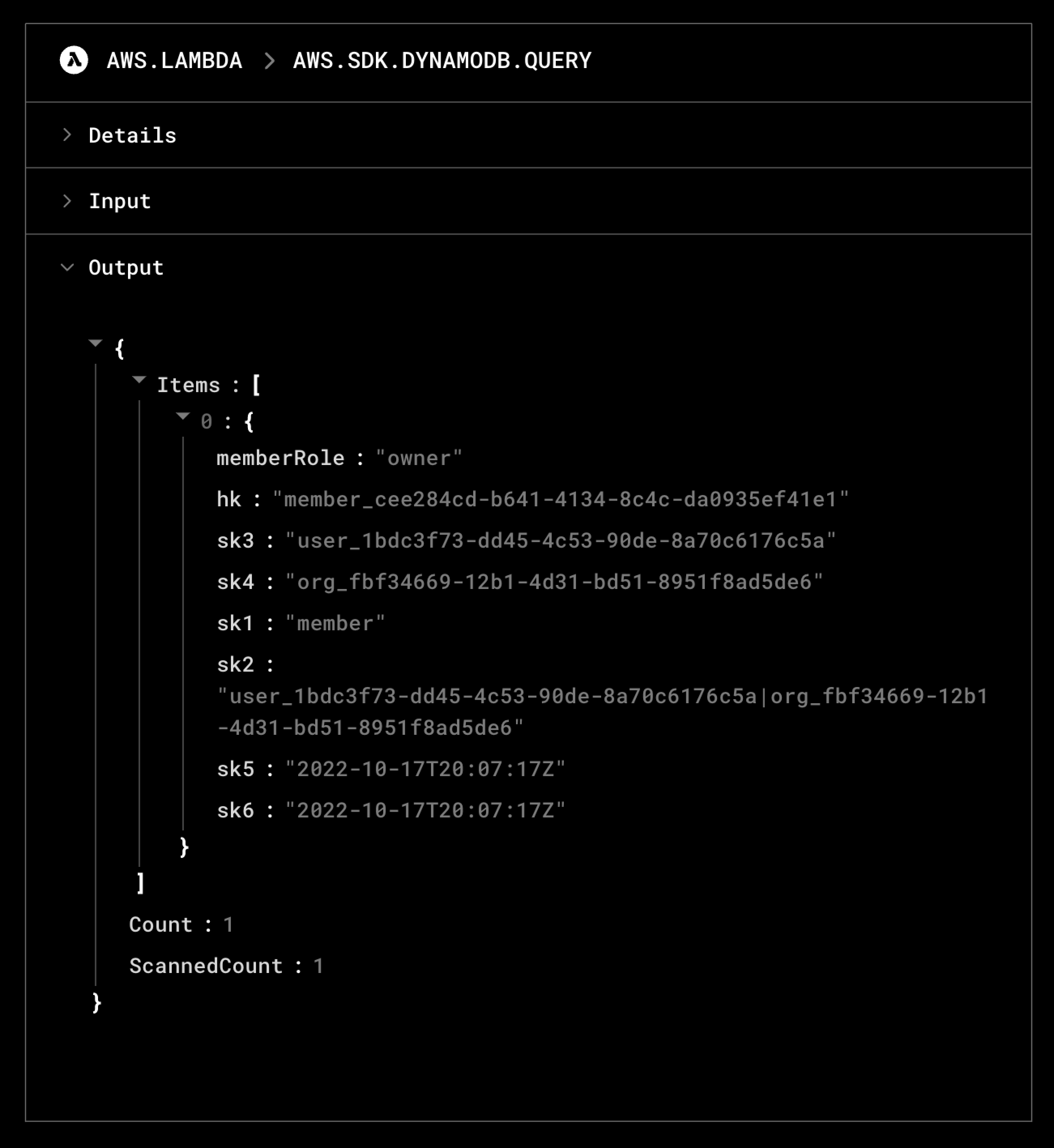
Task: Click the AWS Lambda logo icon
Action: pyautogui.click(x=74, y=60)
